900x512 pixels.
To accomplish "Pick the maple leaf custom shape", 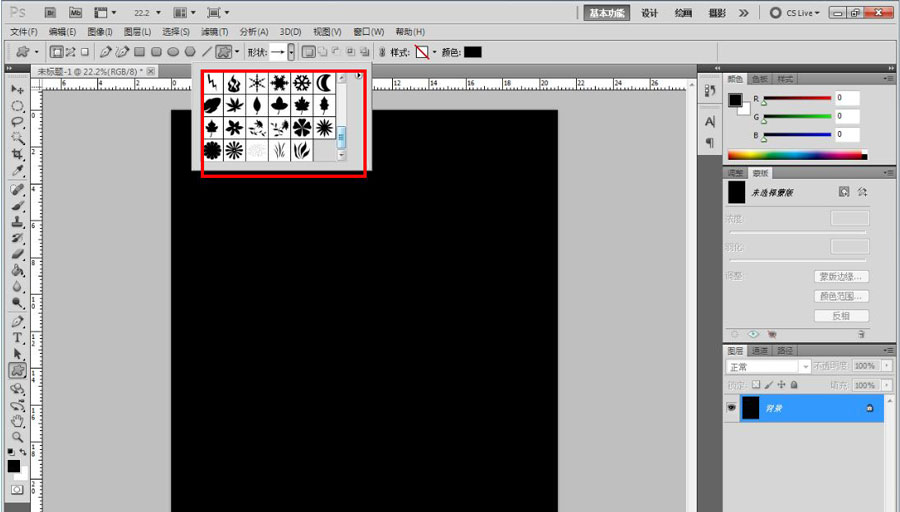I will [x=302, y=105].
